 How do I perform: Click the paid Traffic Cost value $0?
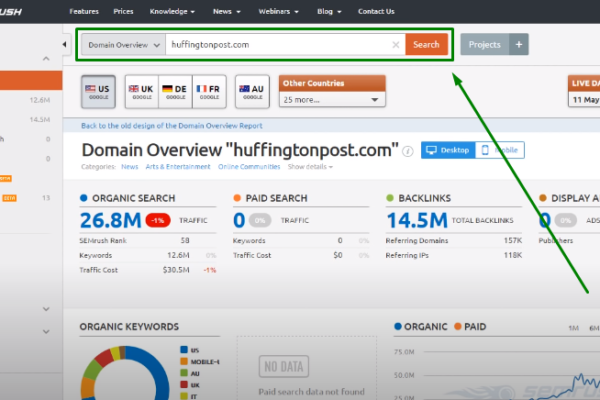338,255
